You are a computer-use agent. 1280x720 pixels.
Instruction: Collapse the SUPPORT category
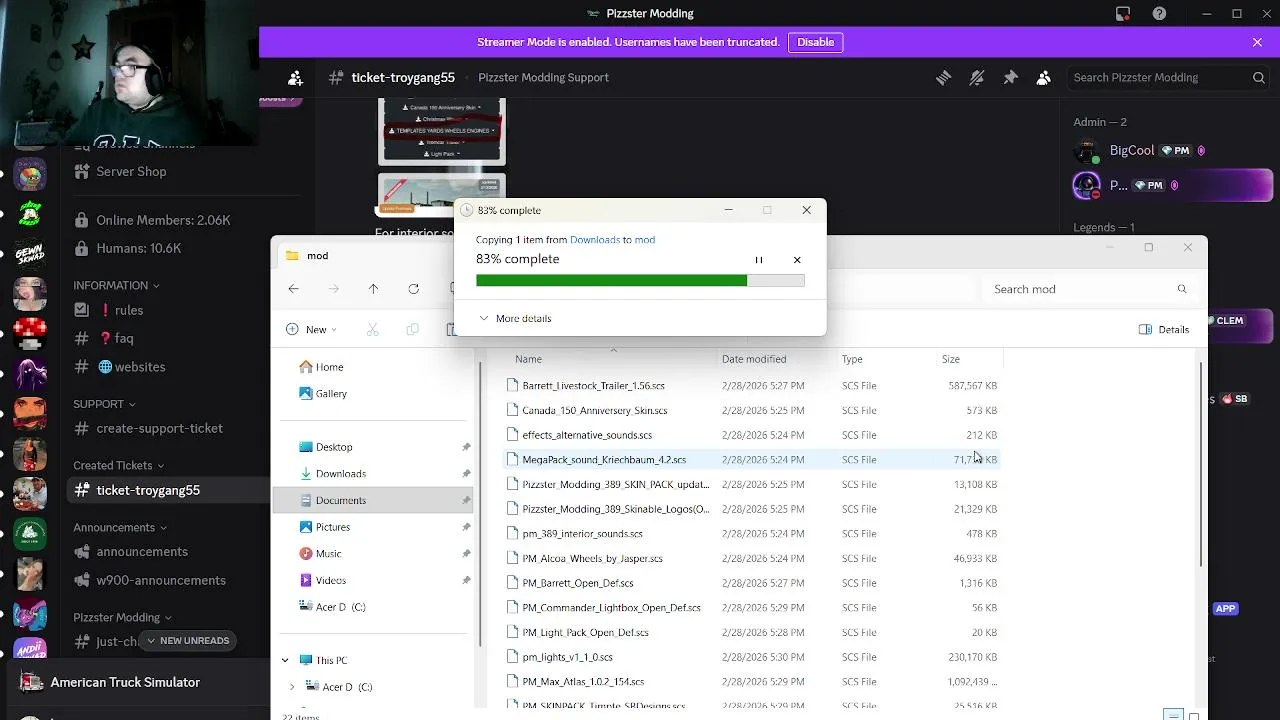(x=104, y=404)
